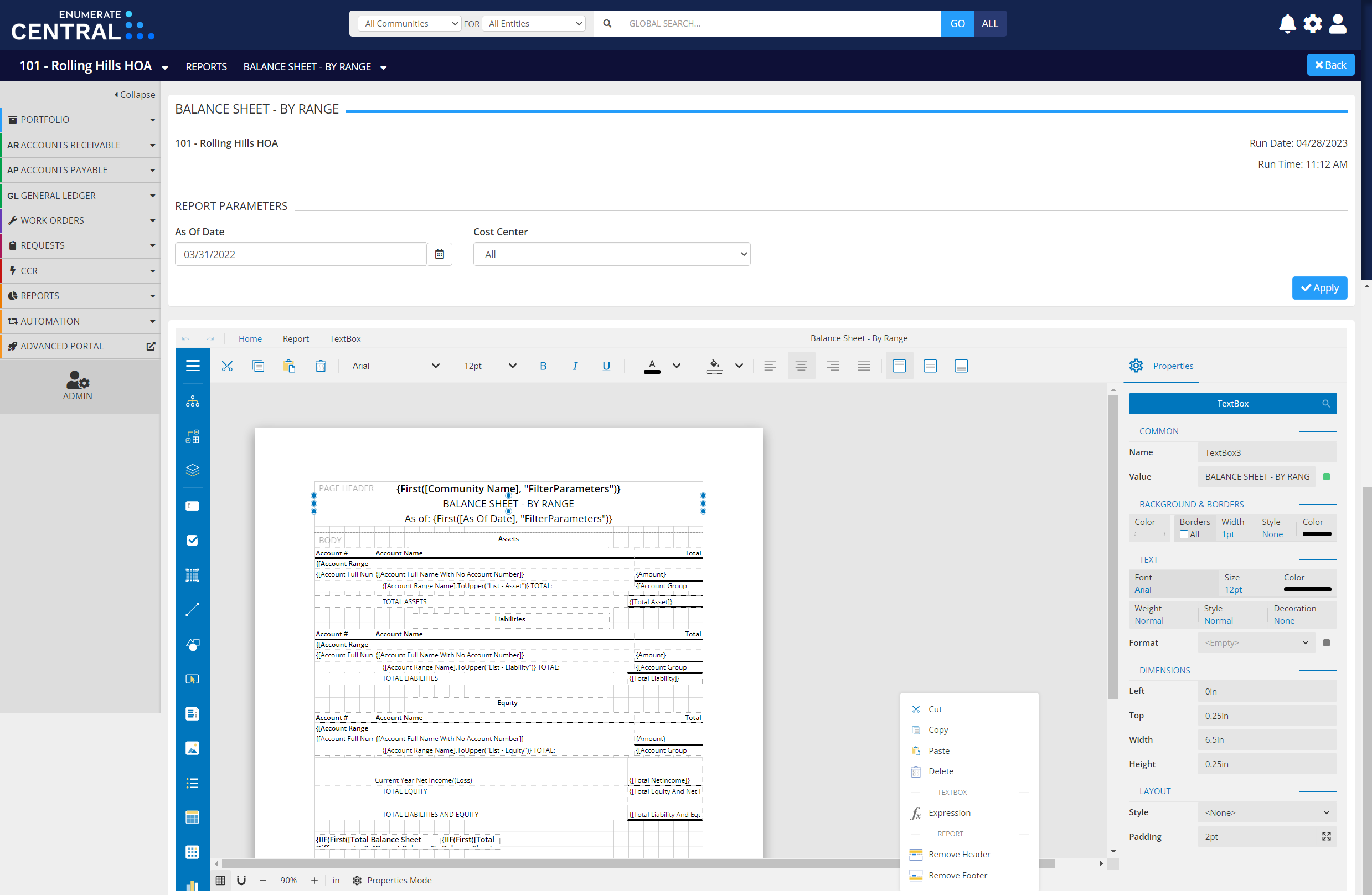
Task: Select the Table tool in the designer sidebar
Action: click(x=192, y=817)
